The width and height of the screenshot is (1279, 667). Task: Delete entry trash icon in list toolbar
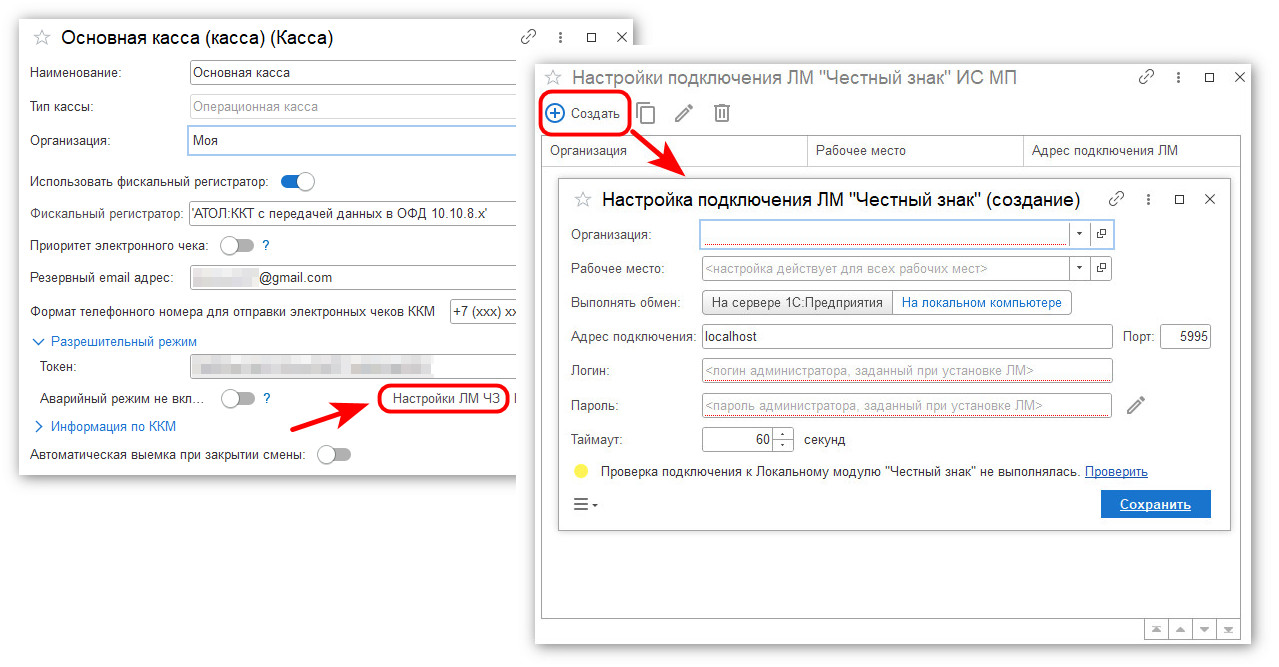722,113
